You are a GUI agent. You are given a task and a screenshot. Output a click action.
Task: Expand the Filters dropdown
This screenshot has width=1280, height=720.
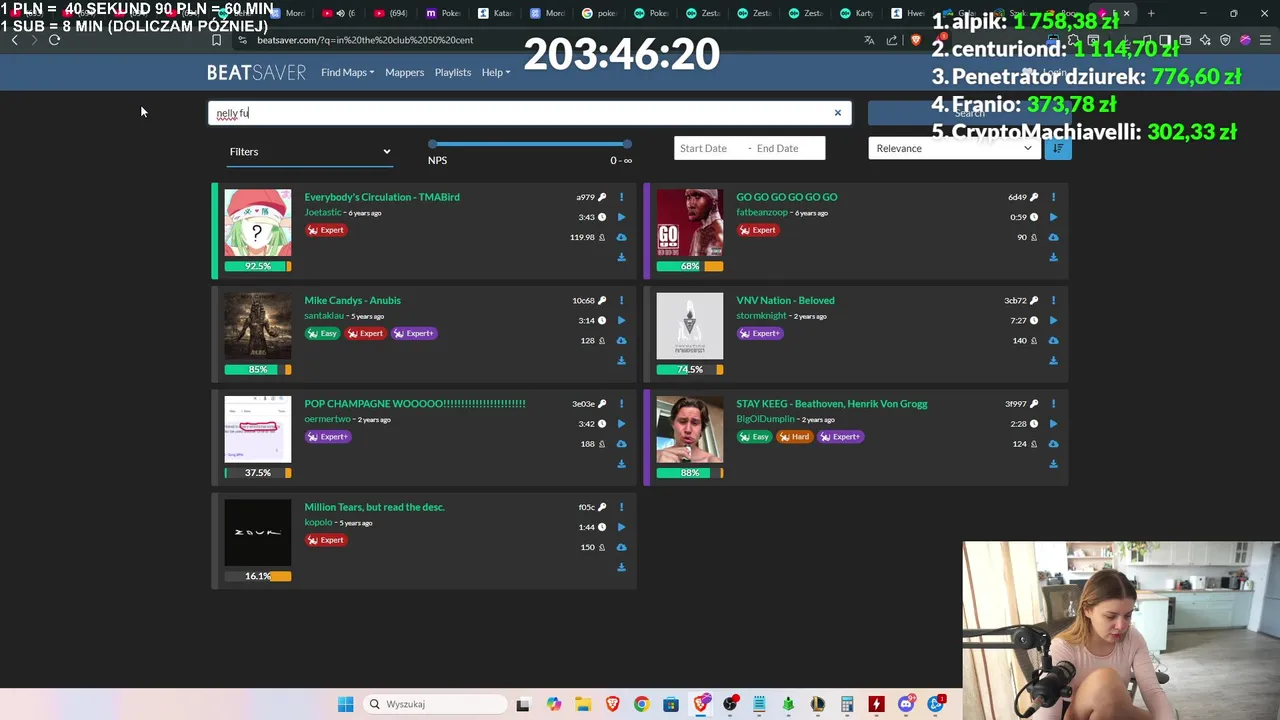point(310,152)
